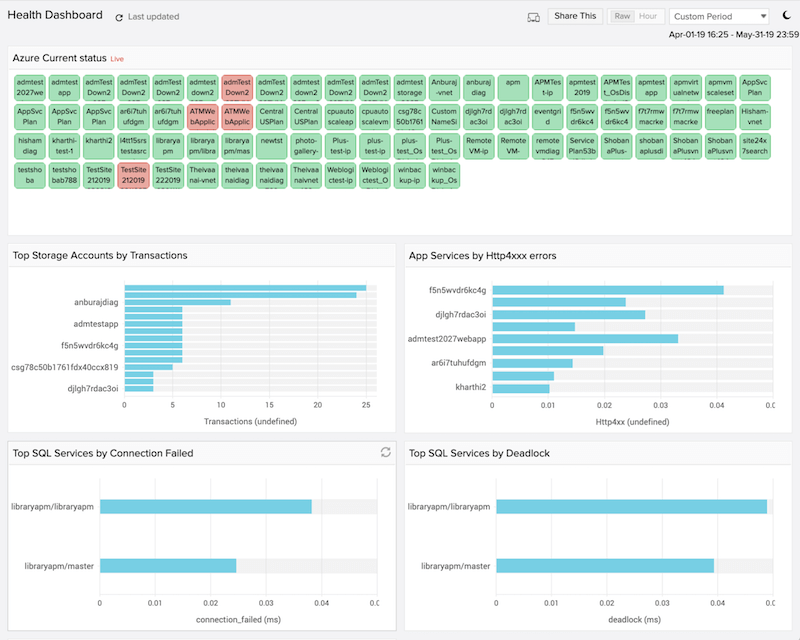
Task: Select the admtest2027webapp bar in Http4xxx chart
Action: [x=585, y=339]
